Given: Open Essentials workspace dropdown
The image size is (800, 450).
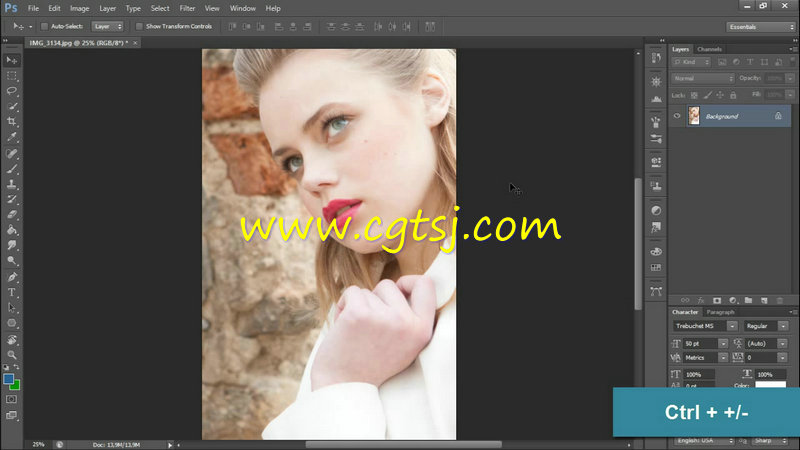Looking at the screenshot, I should (x=760, y=27).
